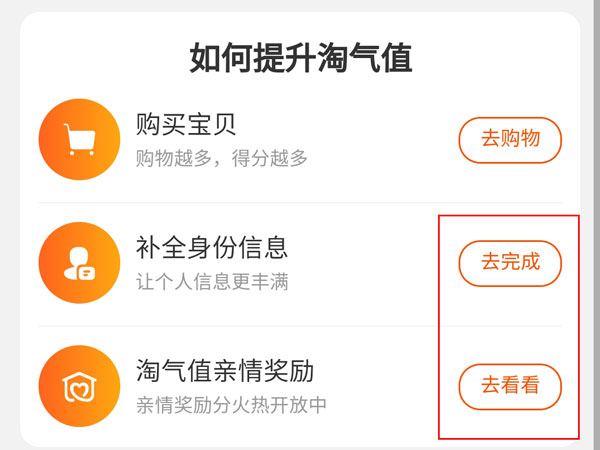Image resolution: width=600 pixels, height=450 pixels.
Task: Click the 如何提升淘气值 heading
Action: coord(301,59)
